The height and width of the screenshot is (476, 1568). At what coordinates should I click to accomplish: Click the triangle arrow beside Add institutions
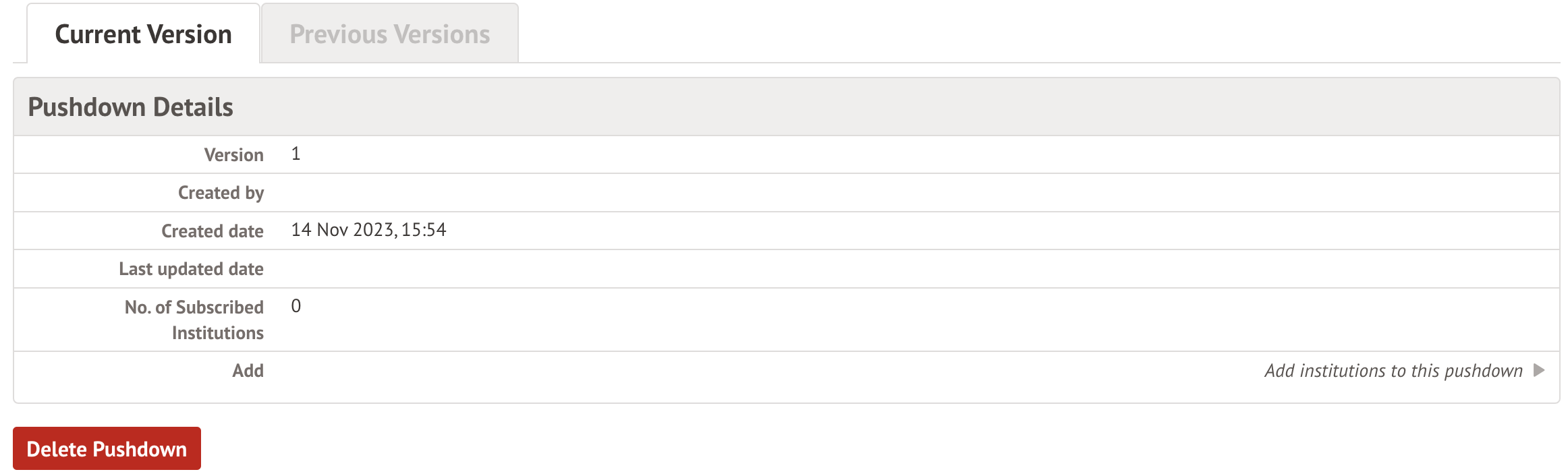click(1539, 370)
